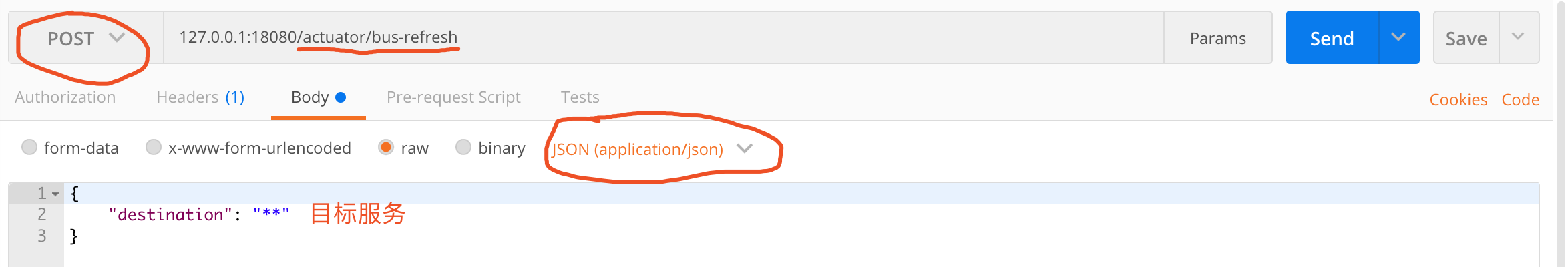The image size is (1568, 267).
Task: Switch to the Authorization tab
Action: coord(65,97)
